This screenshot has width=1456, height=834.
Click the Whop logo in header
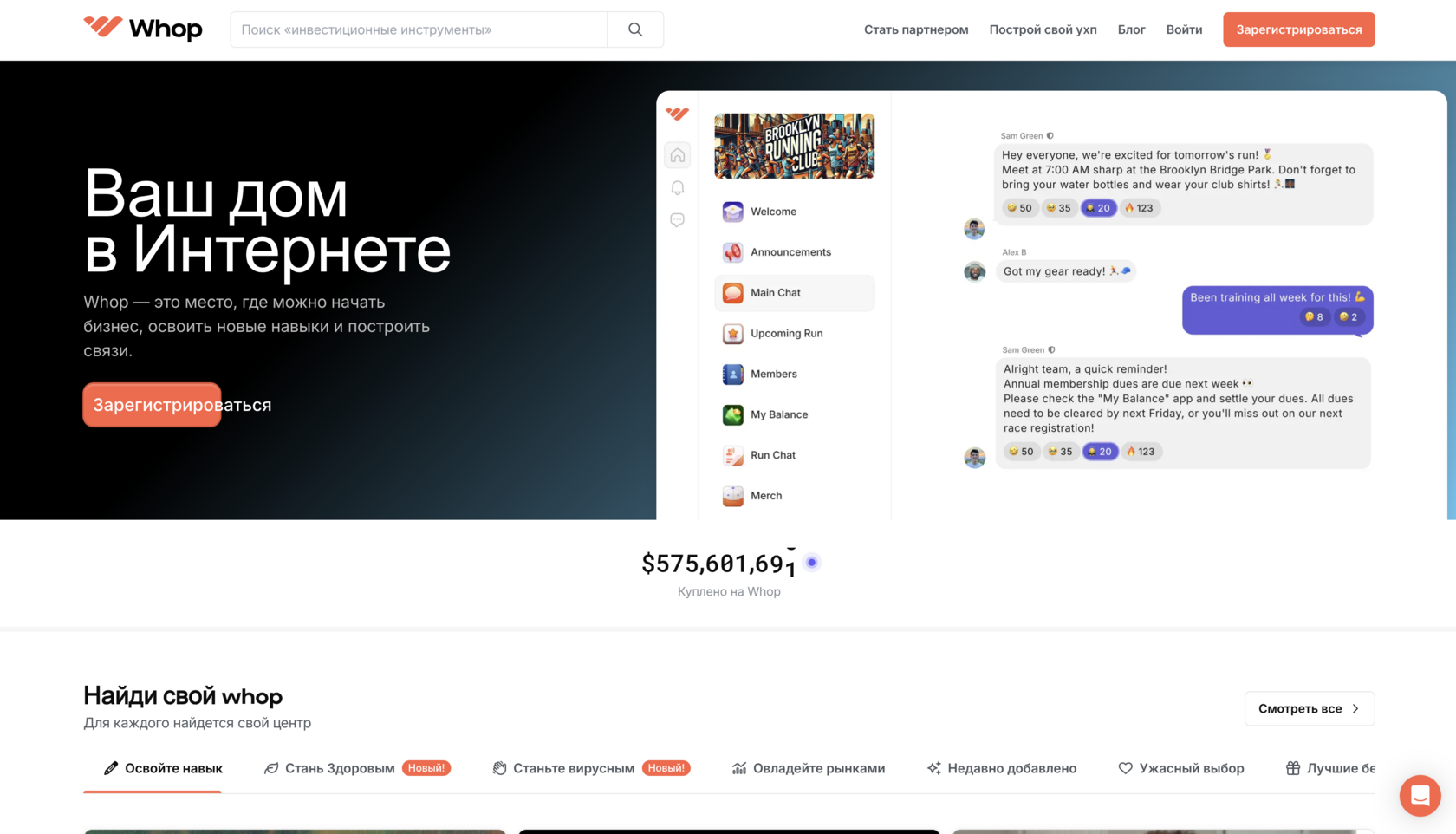pyautogui.click(x=143, y=29)
